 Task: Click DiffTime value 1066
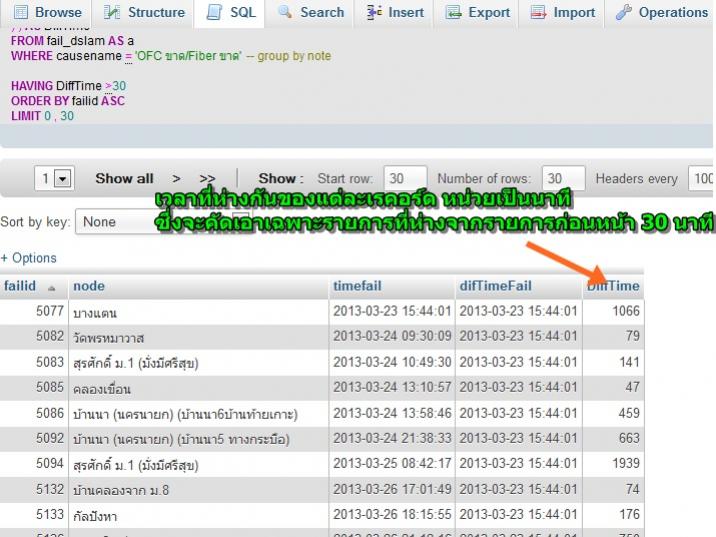pyautogui.click(x=626, y=311)
